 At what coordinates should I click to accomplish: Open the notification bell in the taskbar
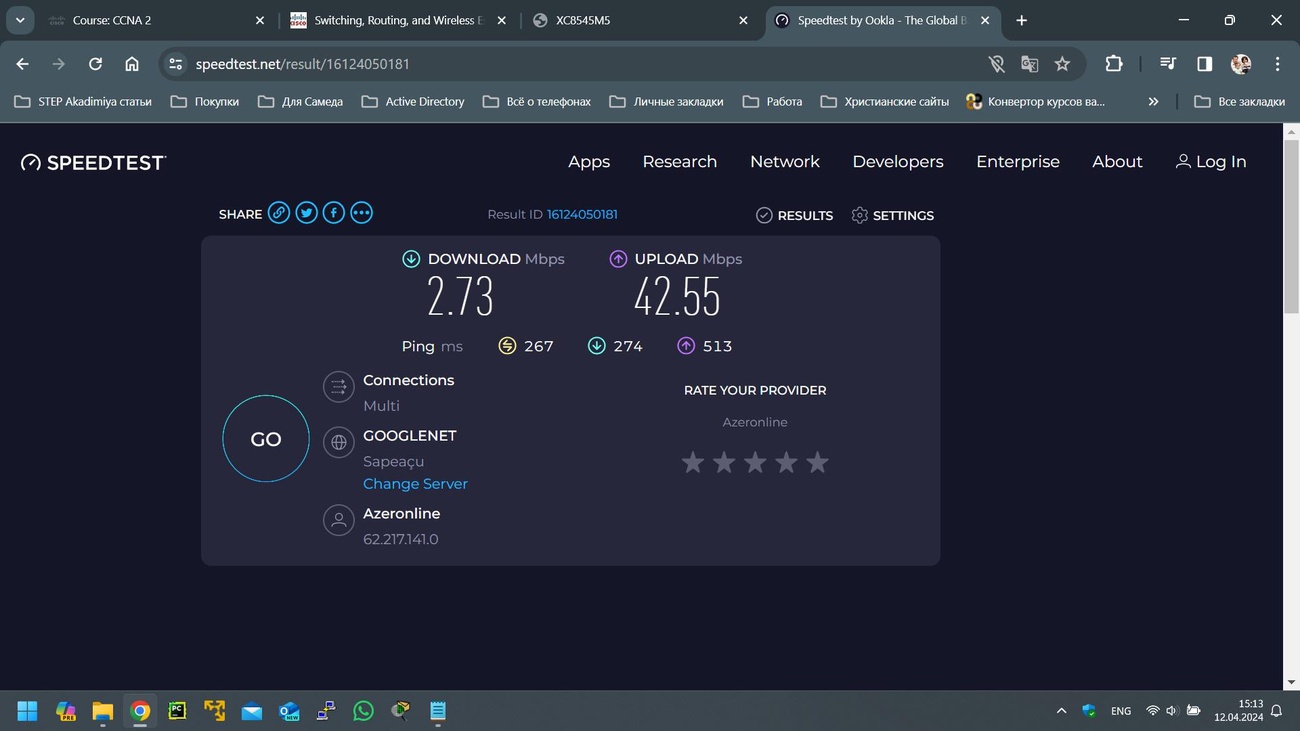(1277, 711)
